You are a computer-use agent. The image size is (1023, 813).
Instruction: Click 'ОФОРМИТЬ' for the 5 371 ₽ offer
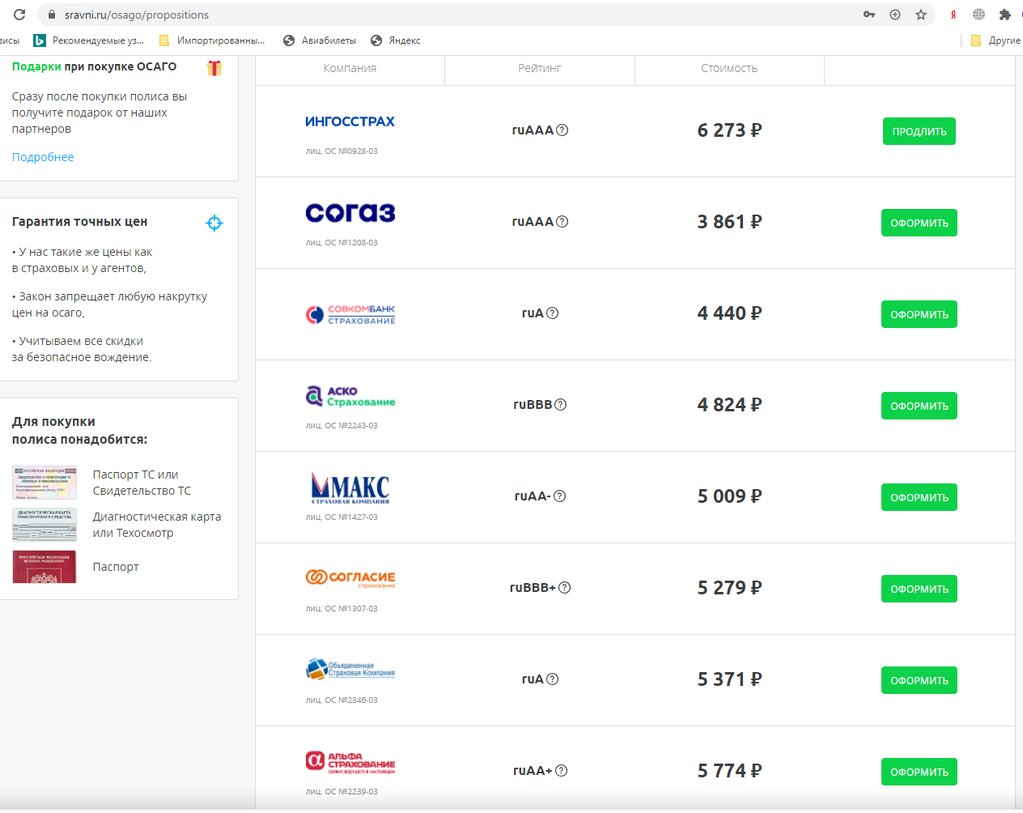click(919, 681)
